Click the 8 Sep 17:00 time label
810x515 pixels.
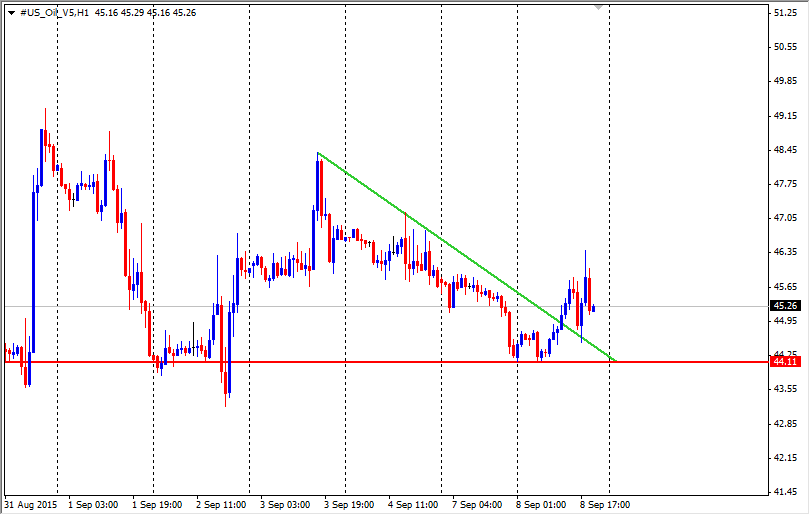pyautogui.click(x=605, y=505)
